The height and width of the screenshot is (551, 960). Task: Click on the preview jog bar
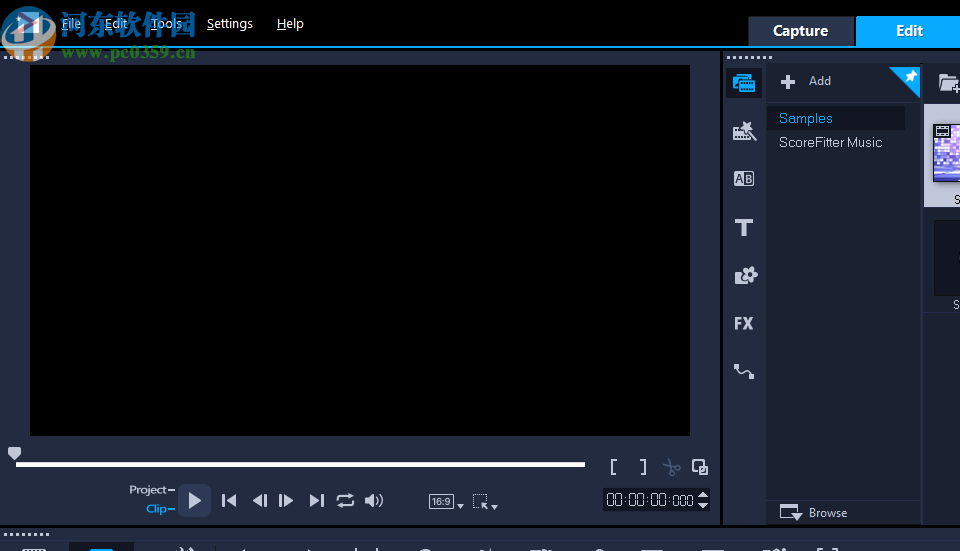coord(300,465)
